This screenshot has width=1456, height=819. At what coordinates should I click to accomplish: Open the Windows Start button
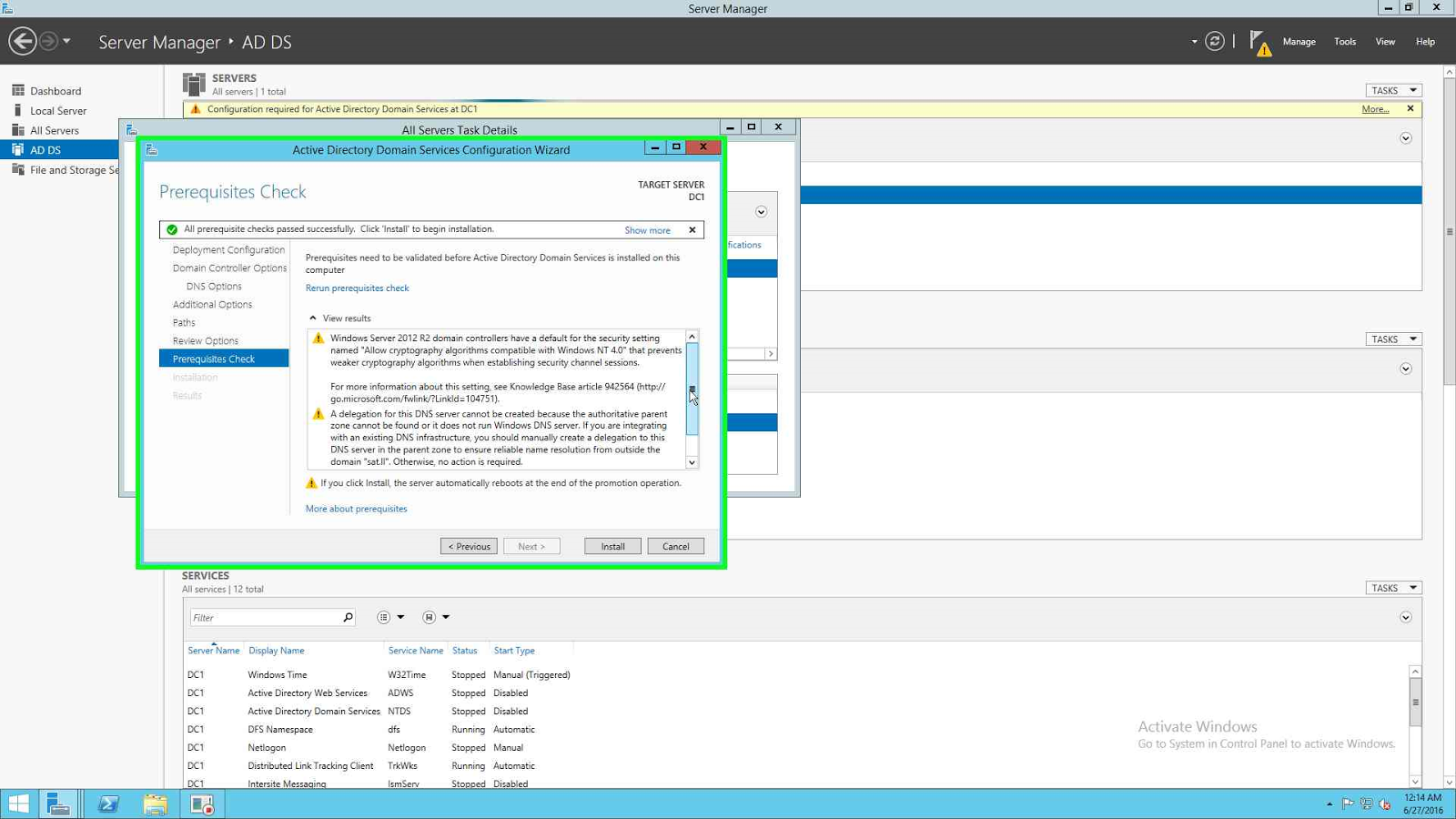click(18, 804)
